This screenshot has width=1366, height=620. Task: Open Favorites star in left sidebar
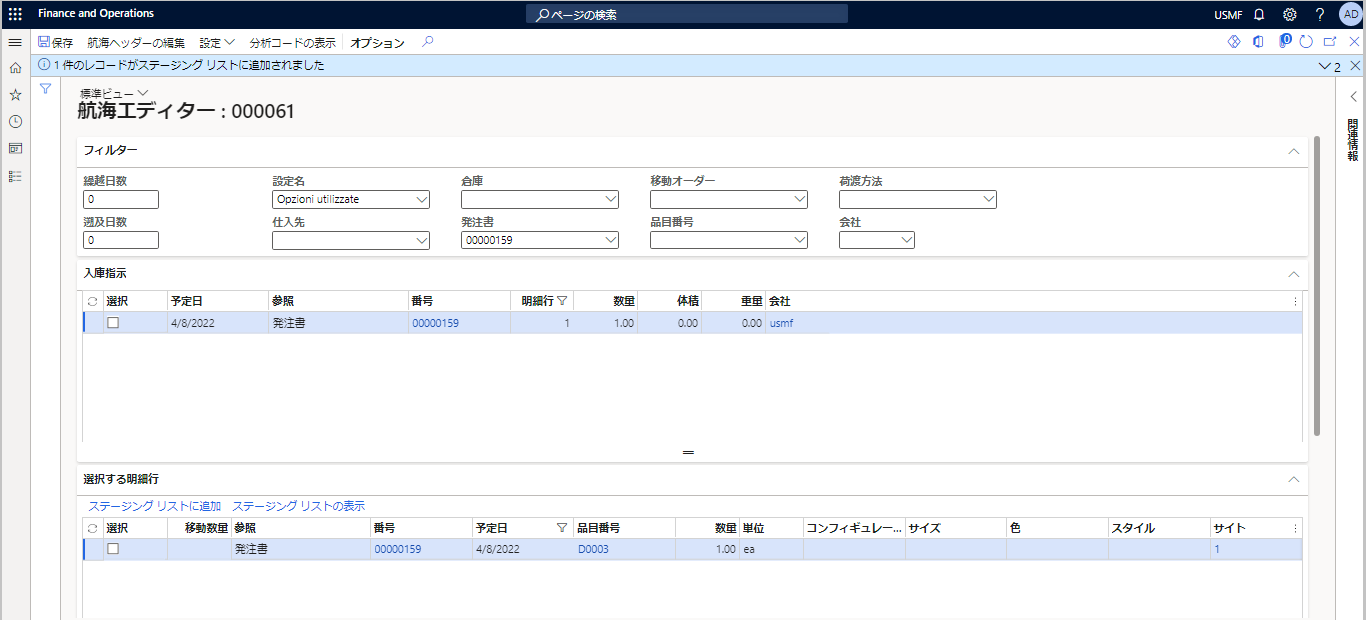(x=15, y=95)
